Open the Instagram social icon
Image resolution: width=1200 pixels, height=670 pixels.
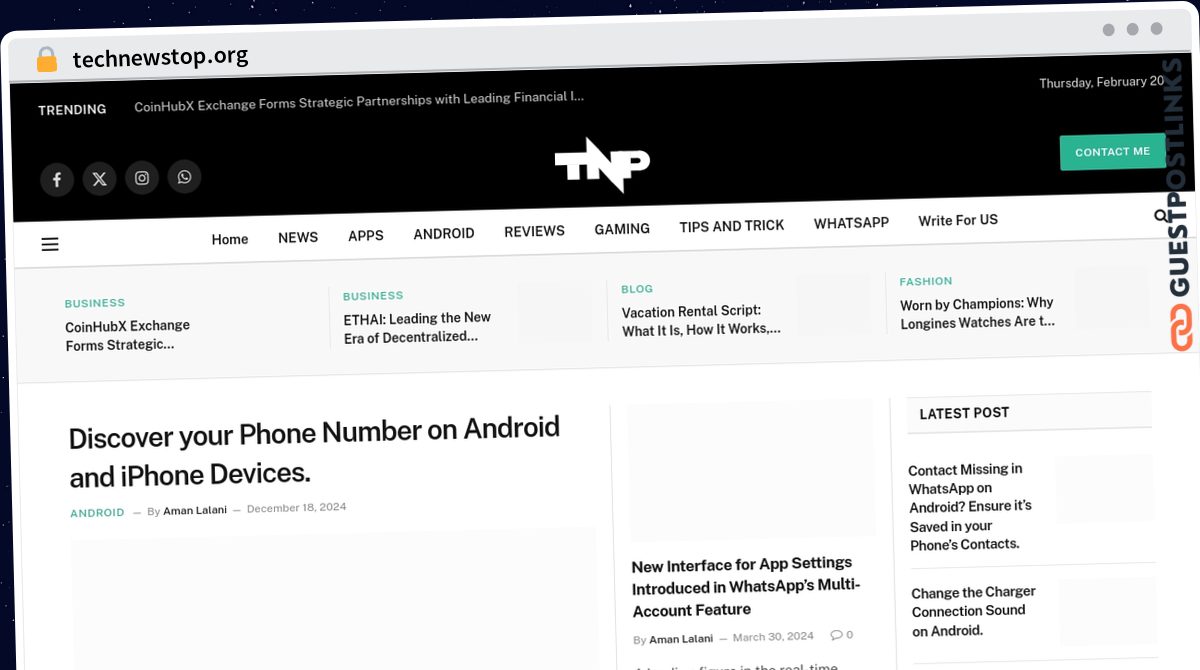pos(142,178)
